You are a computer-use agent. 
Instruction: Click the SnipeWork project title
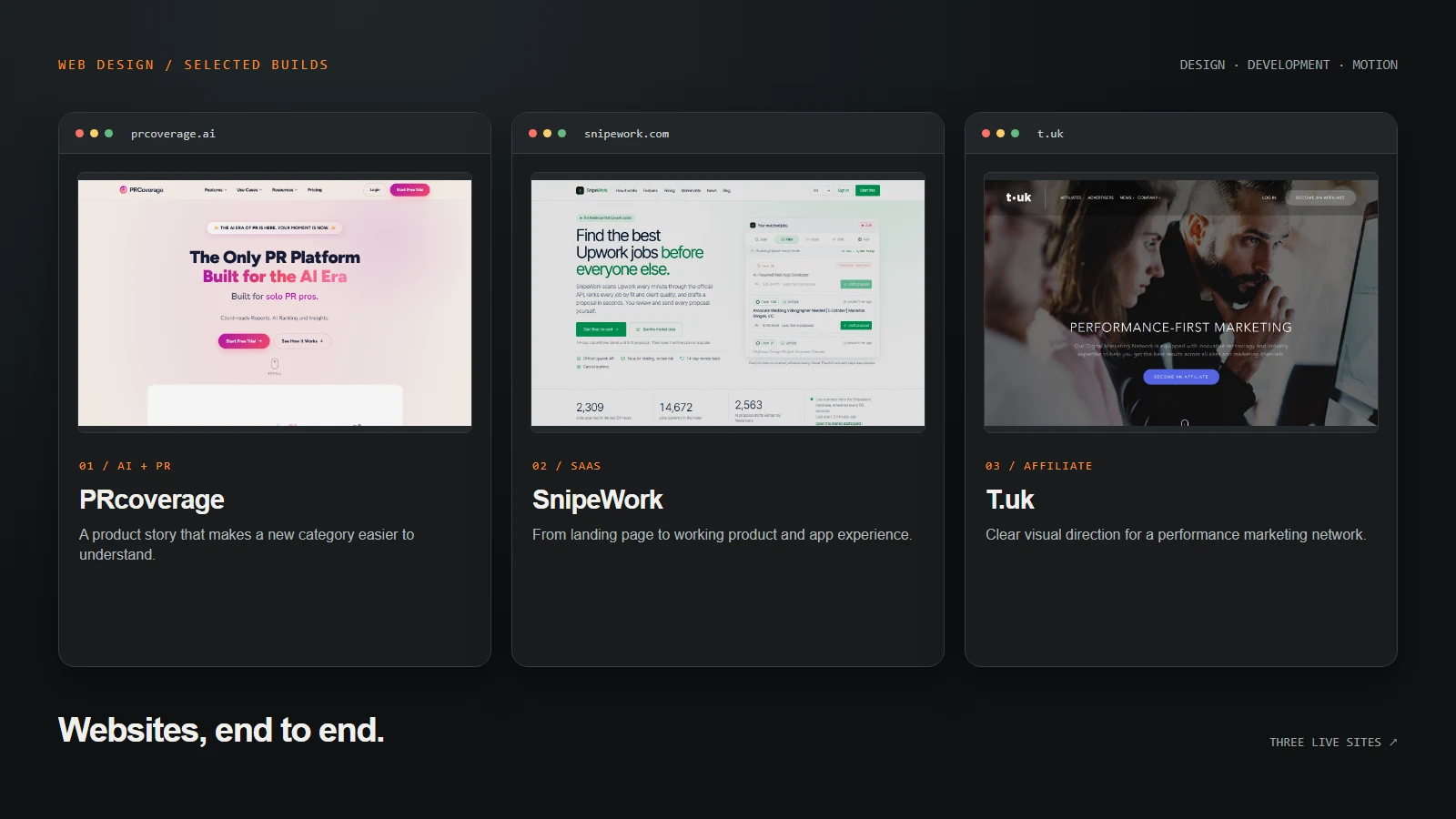click(x=598, y=500)
